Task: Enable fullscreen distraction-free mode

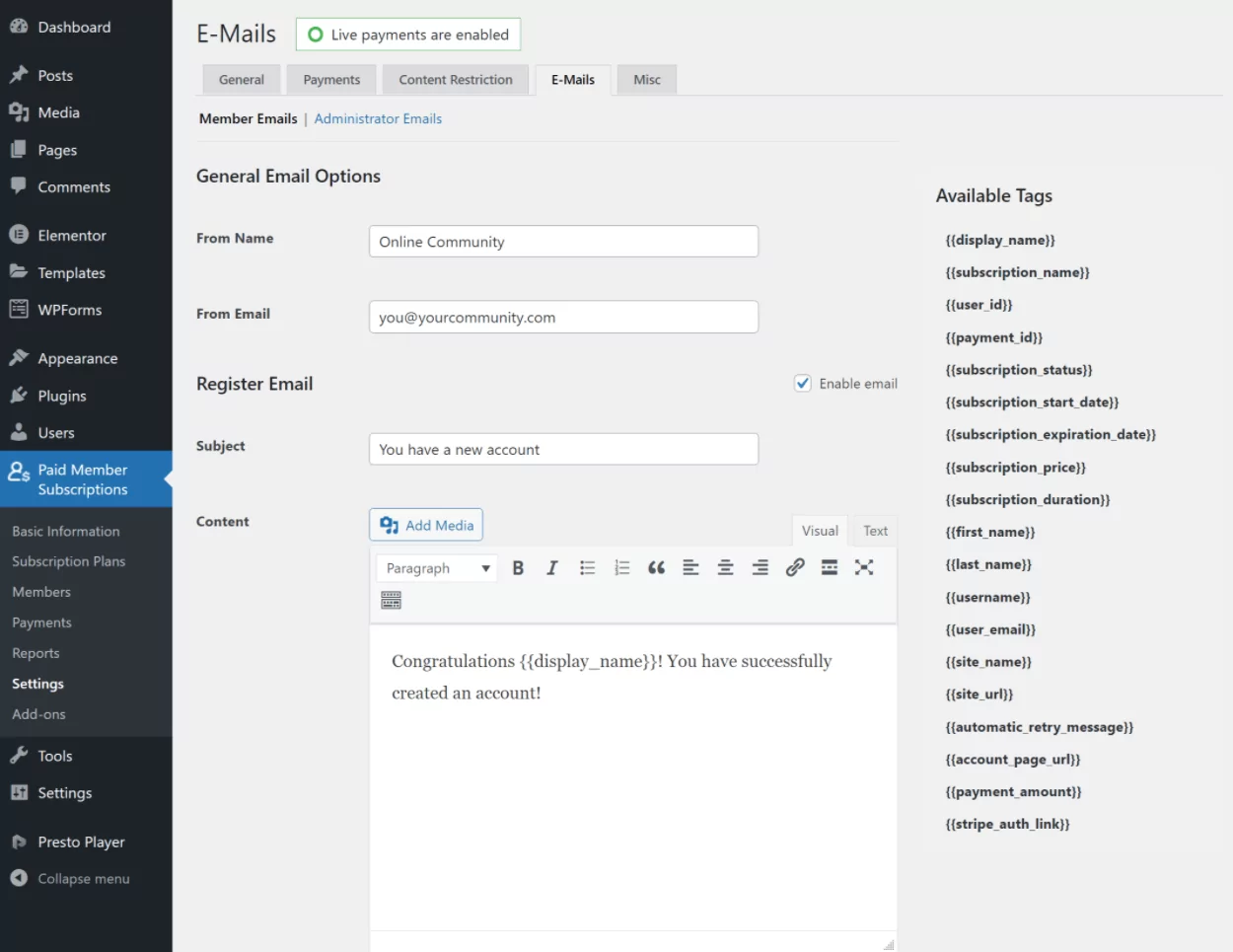Action: point(864,567)
